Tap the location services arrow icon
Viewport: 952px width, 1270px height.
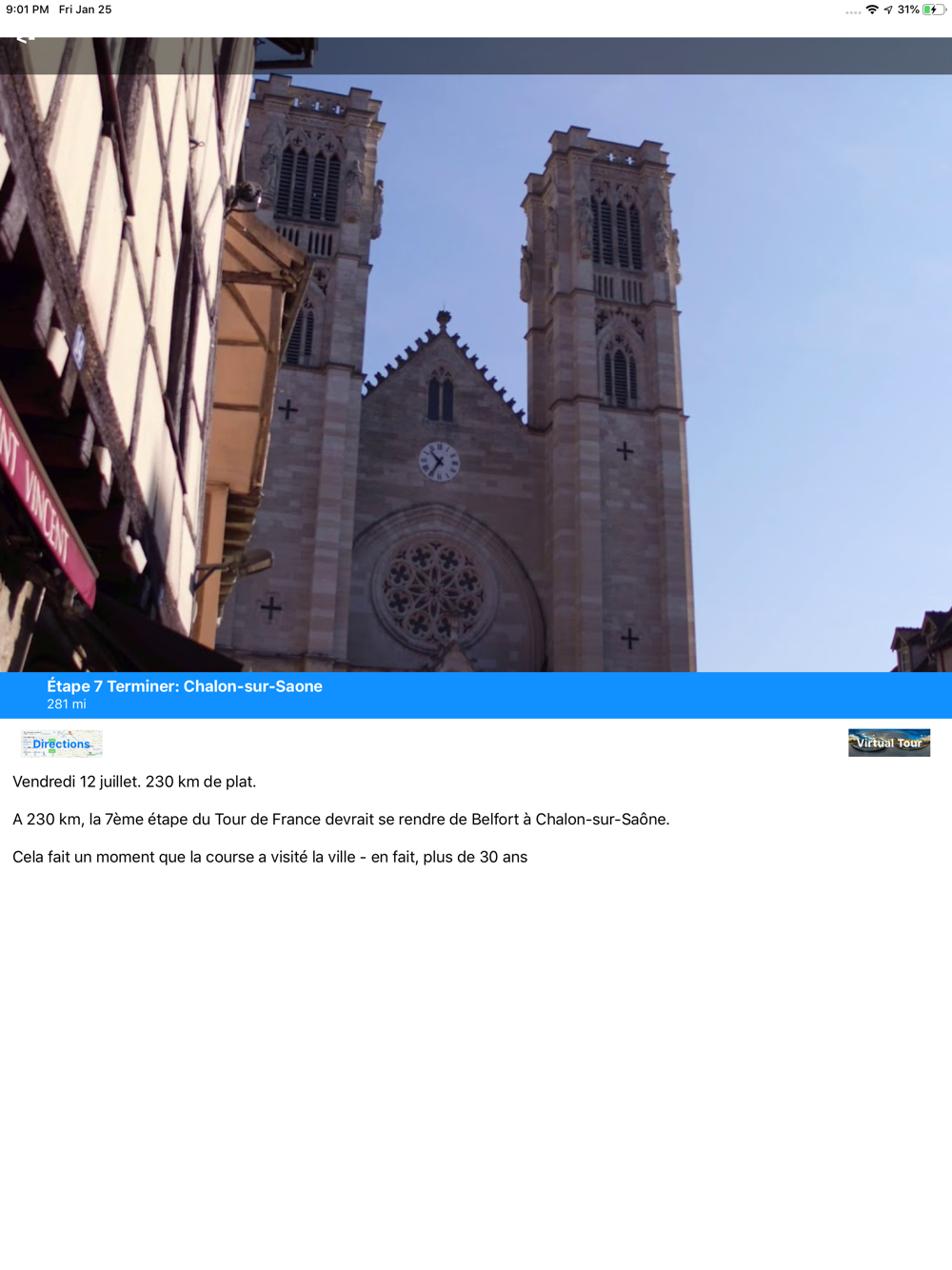[888, 10]
